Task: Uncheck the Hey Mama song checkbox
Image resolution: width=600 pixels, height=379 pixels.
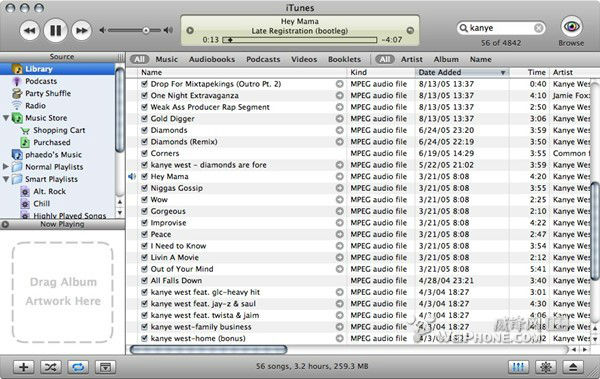Action: 144,176
